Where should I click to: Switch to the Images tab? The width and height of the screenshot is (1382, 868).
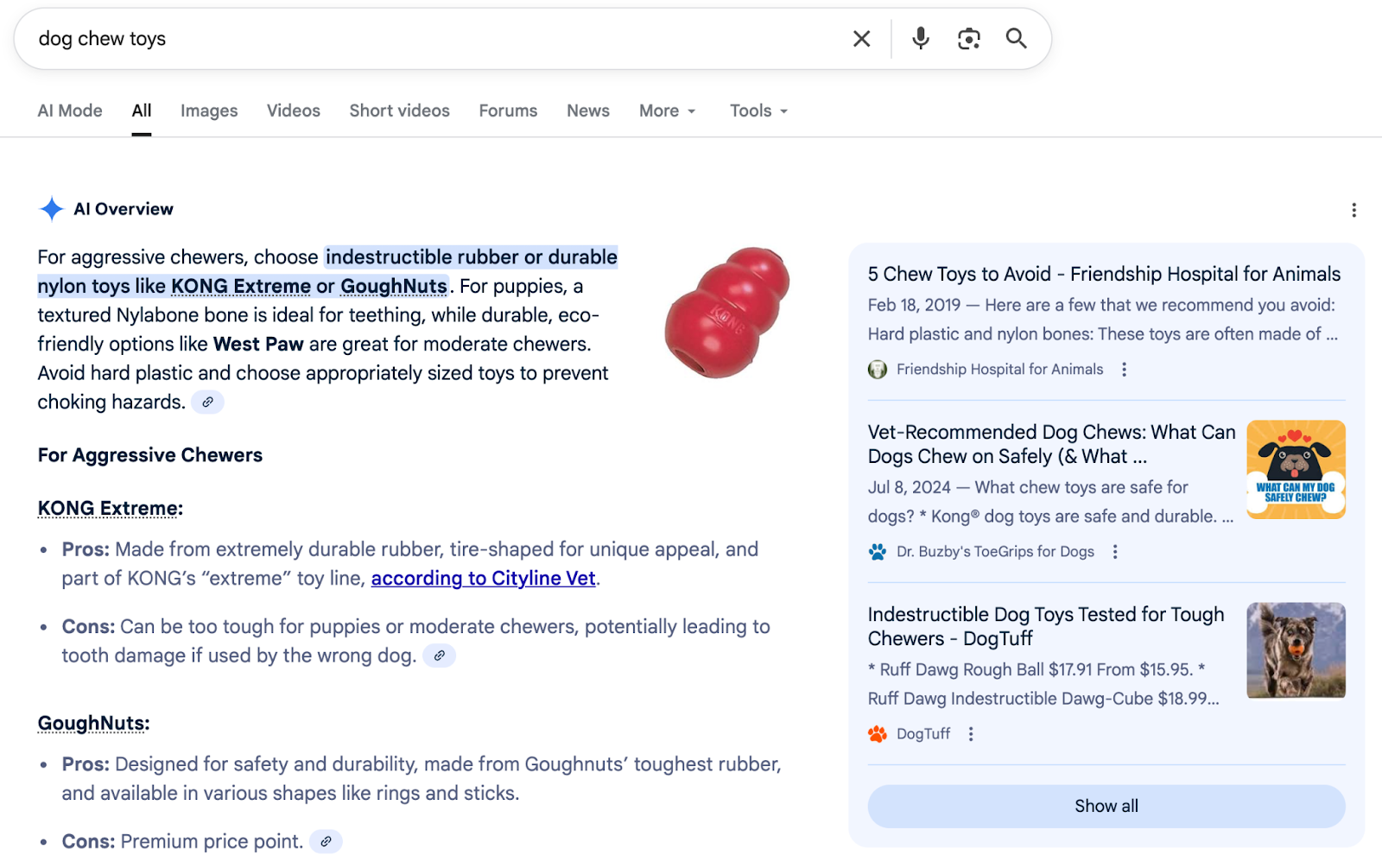(x=208, y=111)
